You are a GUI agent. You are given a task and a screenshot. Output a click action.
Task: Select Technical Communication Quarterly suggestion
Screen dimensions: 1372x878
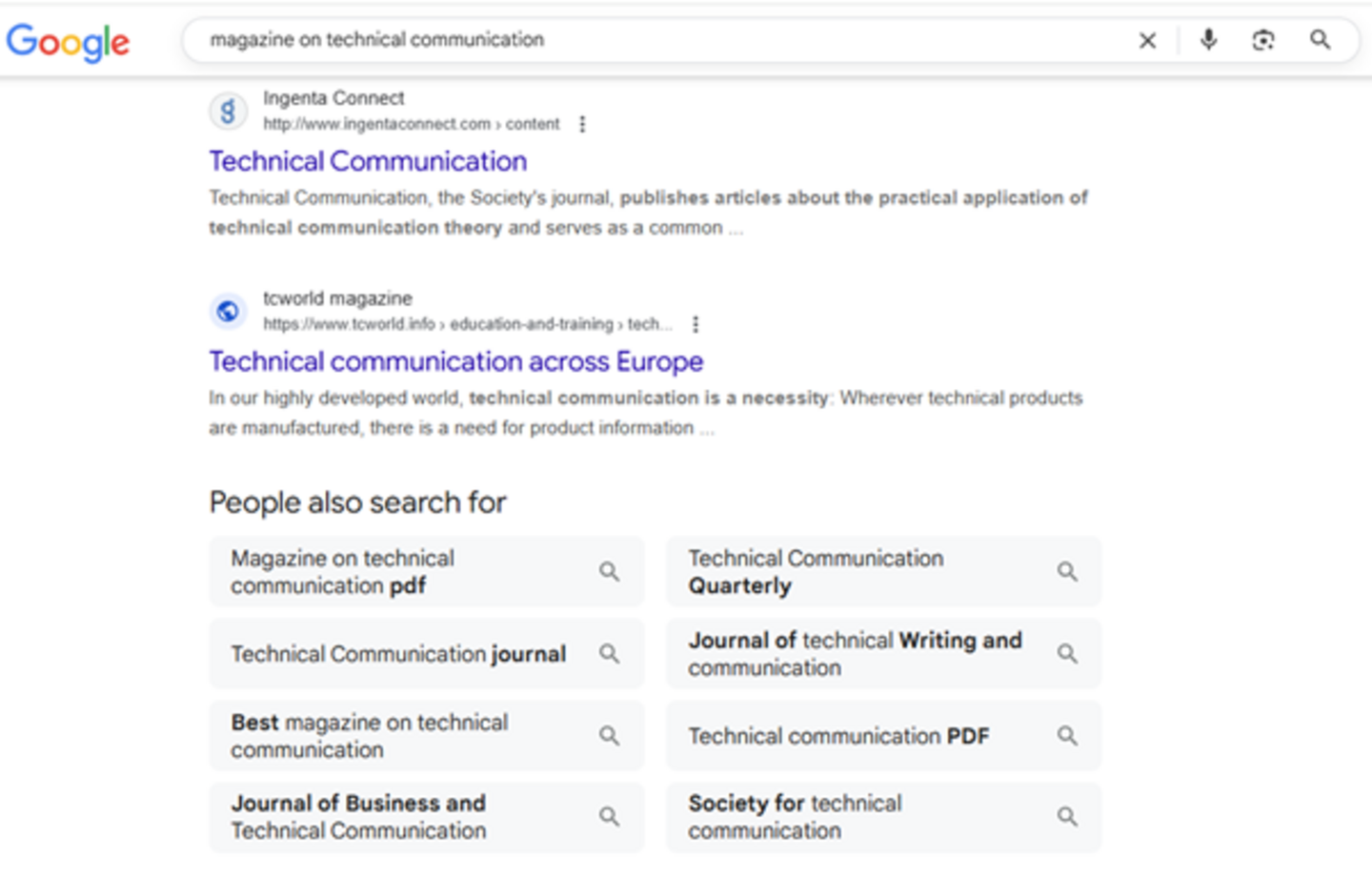point(883,572)
